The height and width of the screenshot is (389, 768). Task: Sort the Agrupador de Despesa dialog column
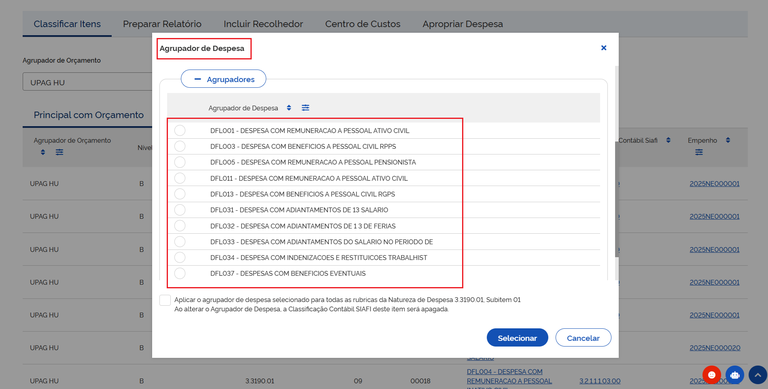coord(289,108)
